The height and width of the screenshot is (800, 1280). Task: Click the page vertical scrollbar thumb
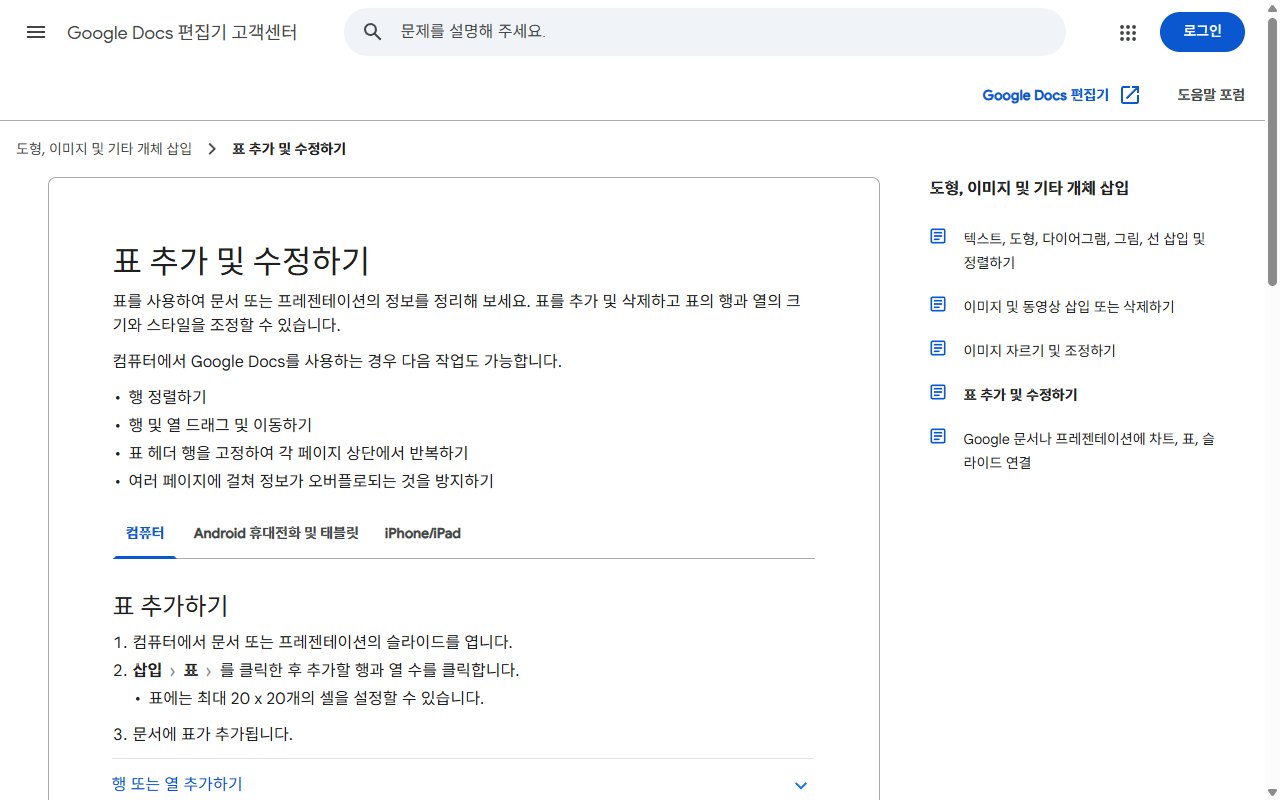coord(1272,150)
